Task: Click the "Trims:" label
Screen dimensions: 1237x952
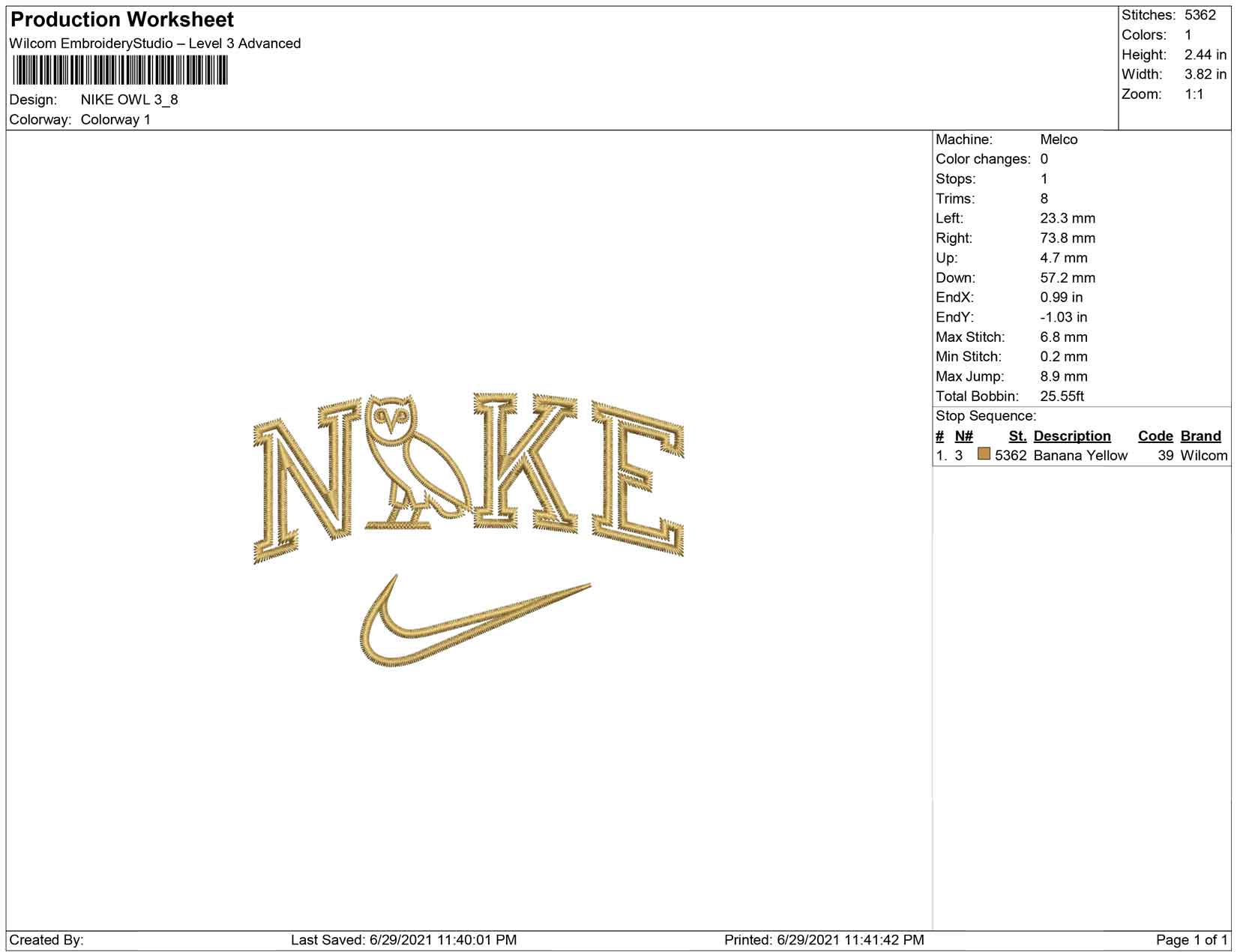Action: 955,199
